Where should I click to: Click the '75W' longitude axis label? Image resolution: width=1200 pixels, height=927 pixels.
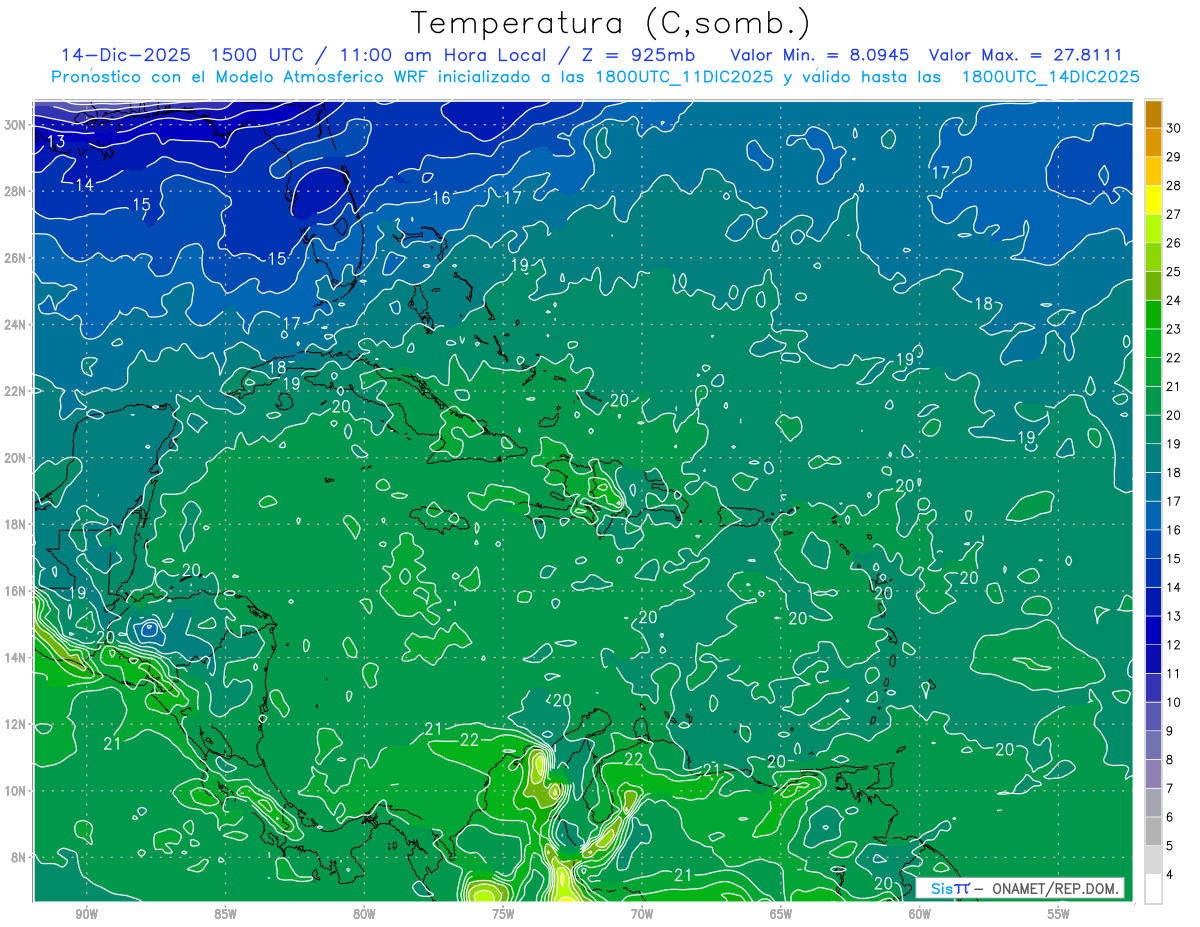(503, 914)
